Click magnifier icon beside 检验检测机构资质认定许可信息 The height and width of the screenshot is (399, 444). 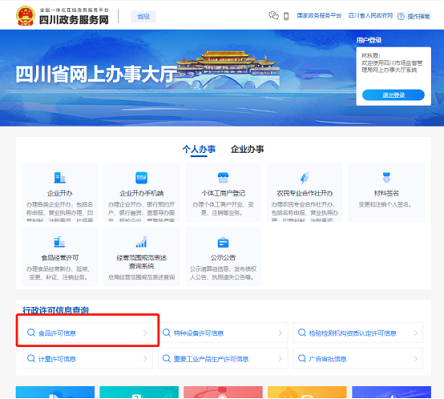click(302, 332)
